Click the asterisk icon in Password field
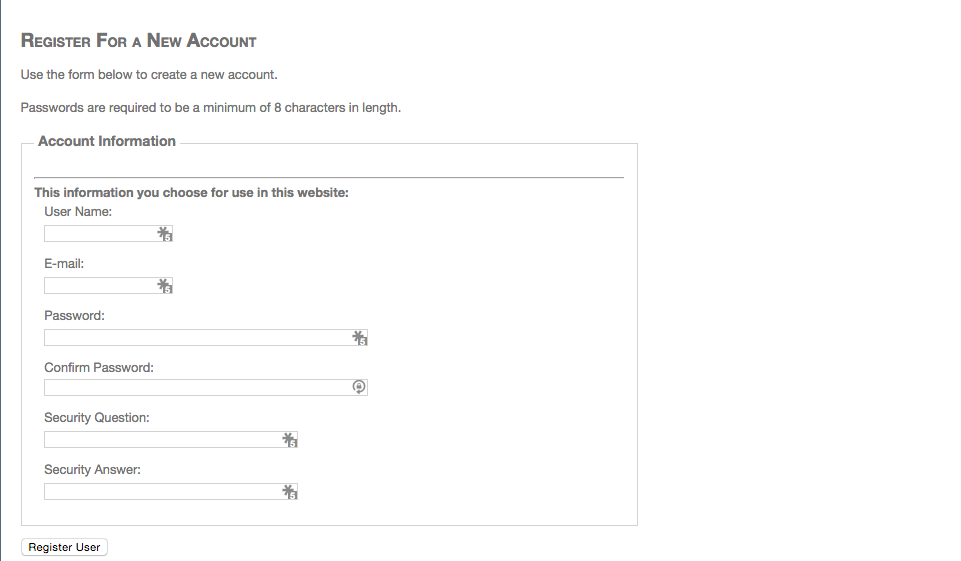The width and height of the screenshot is (961, 561). (x=360, y=338)
